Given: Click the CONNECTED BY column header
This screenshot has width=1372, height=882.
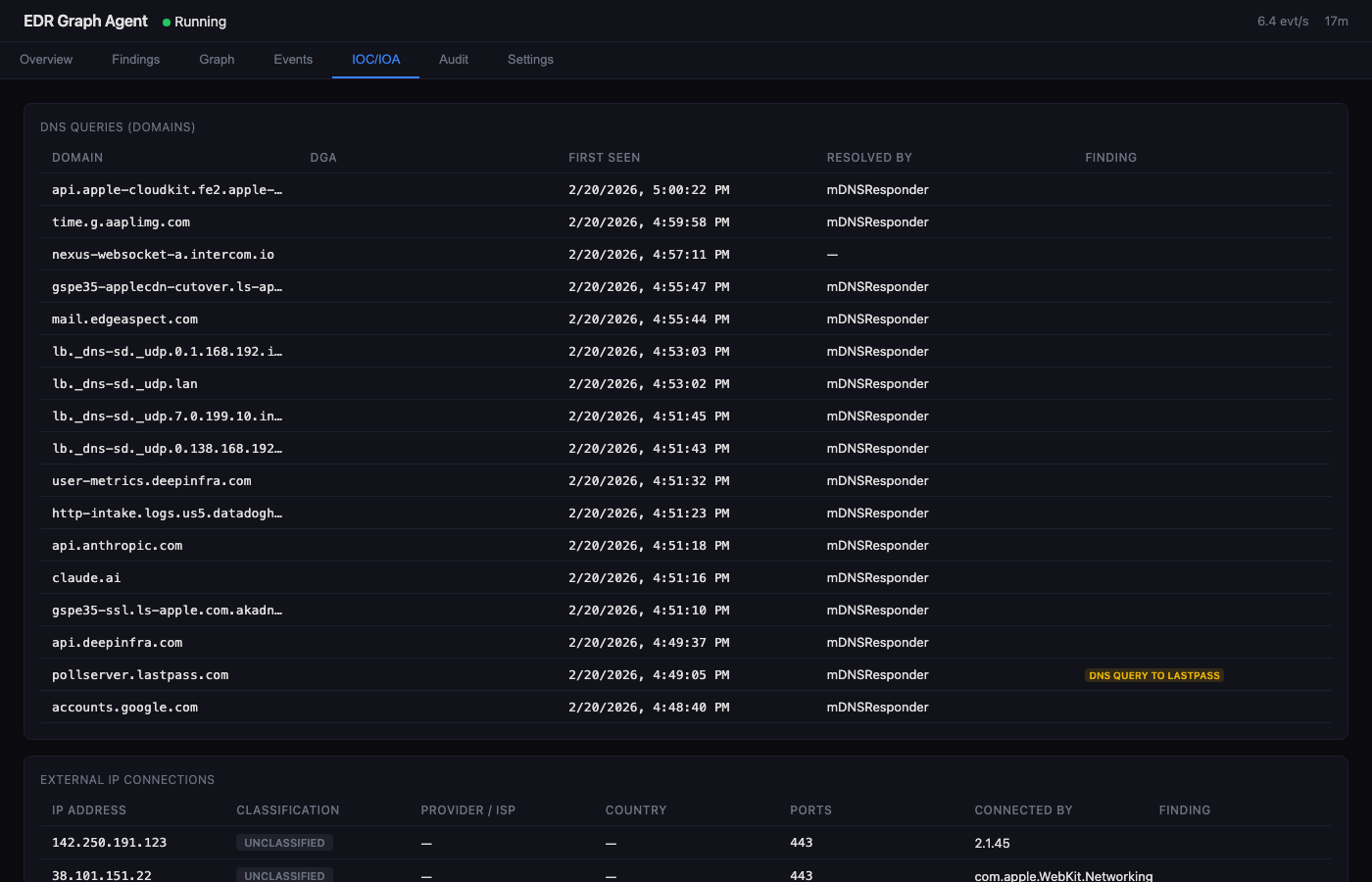Looking at the screenshot, I should 1024,810.
